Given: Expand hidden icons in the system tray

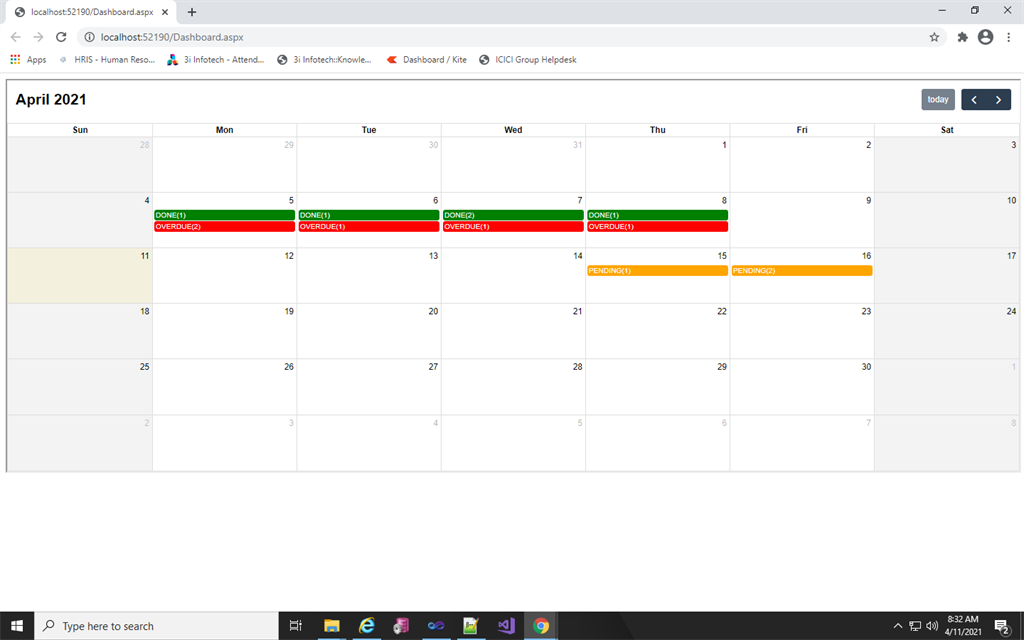Looking at the screenshot, I should [898, 625].
